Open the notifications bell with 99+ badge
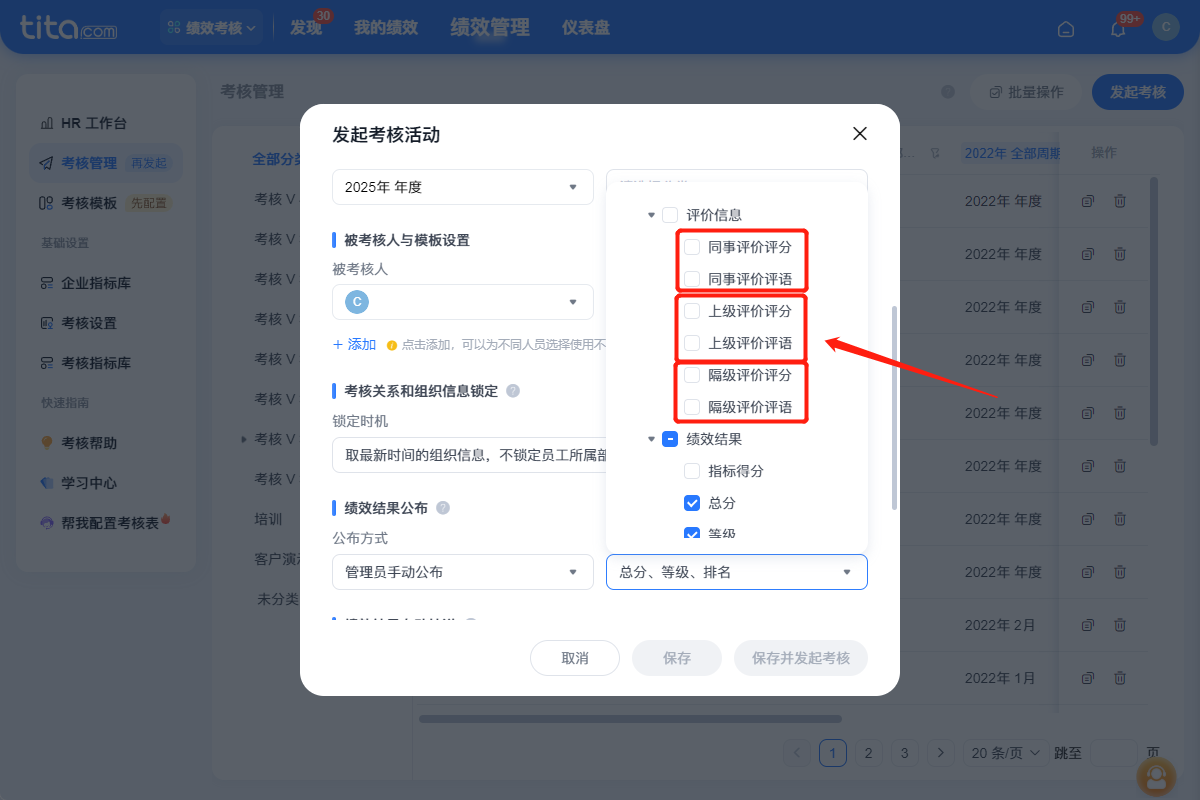Viewport: 1200px width, 800px height. tap(1117, 28)
